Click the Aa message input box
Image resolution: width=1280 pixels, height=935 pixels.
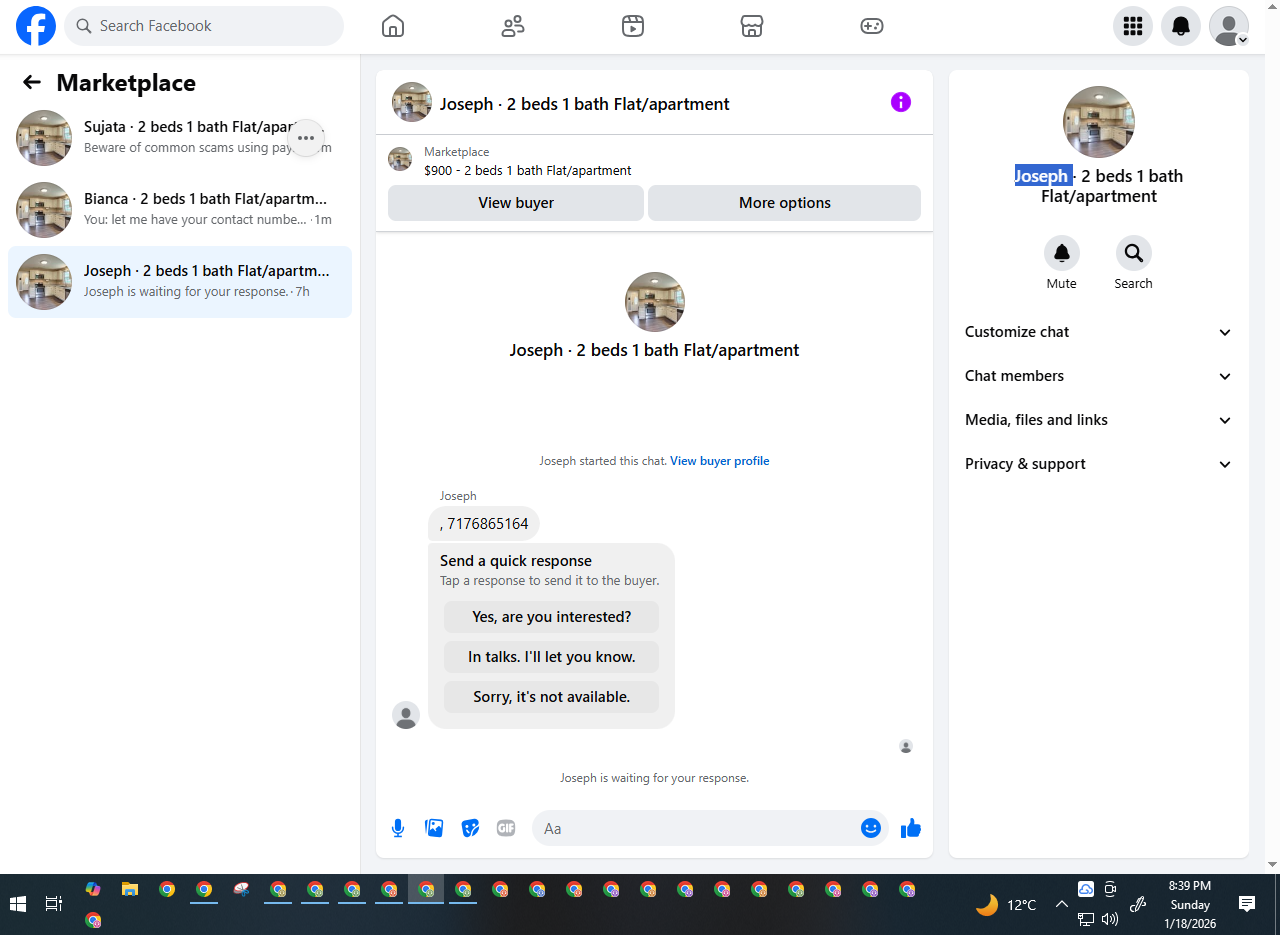coord(697,828)
